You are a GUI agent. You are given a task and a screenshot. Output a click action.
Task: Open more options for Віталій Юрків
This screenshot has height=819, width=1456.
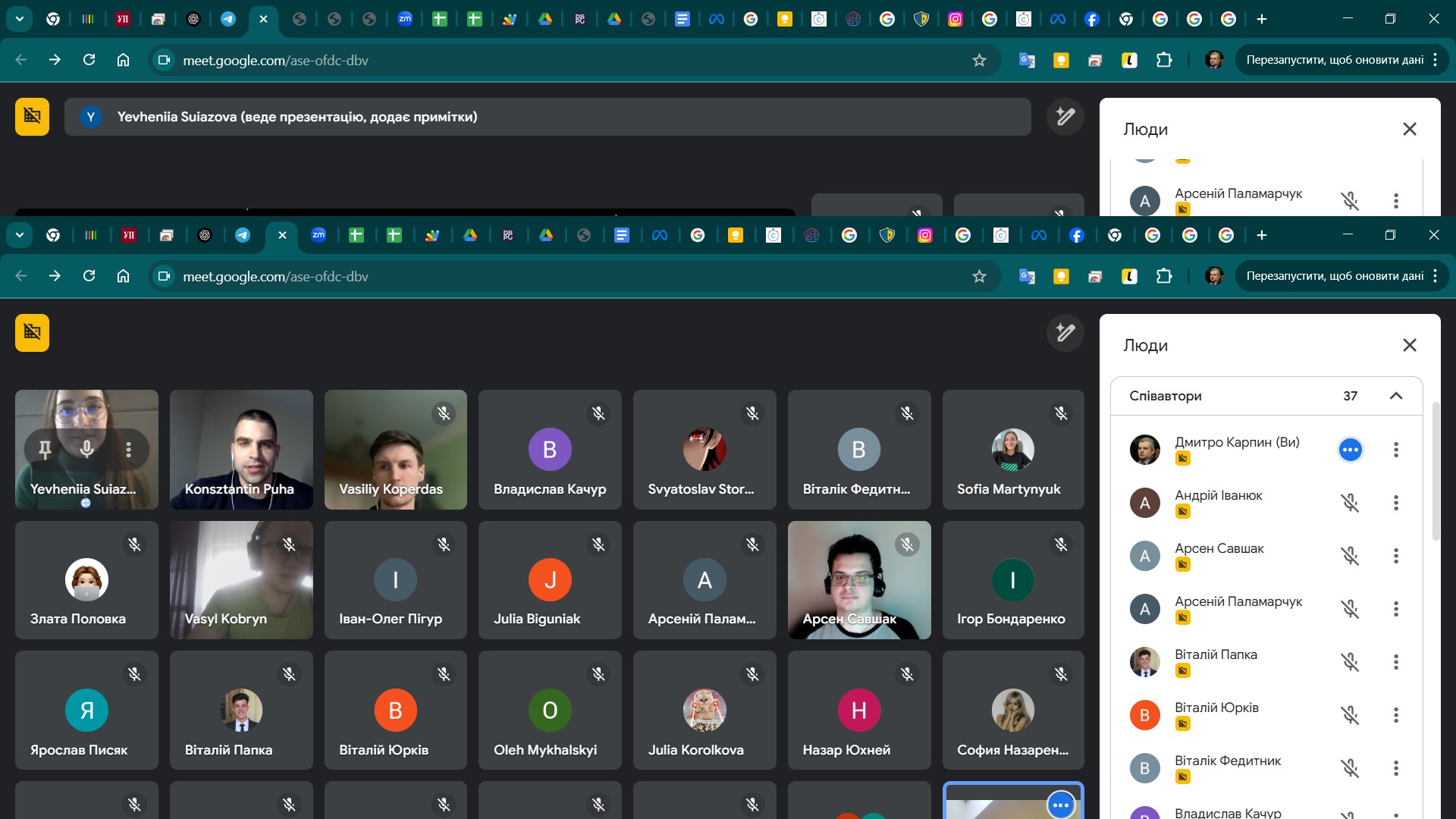(x=1395, y=715)
